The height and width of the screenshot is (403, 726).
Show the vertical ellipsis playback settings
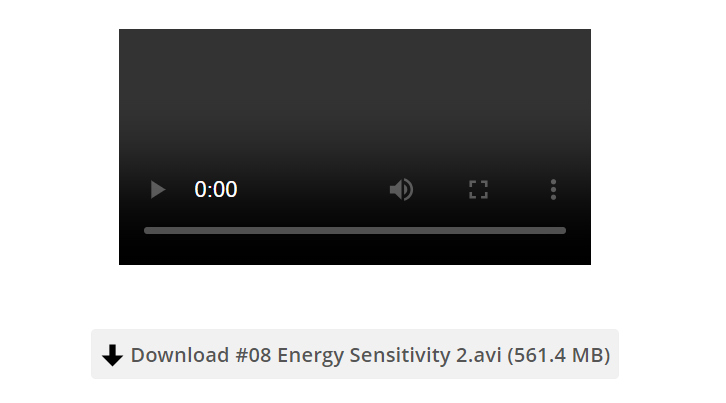coord(553,189)
